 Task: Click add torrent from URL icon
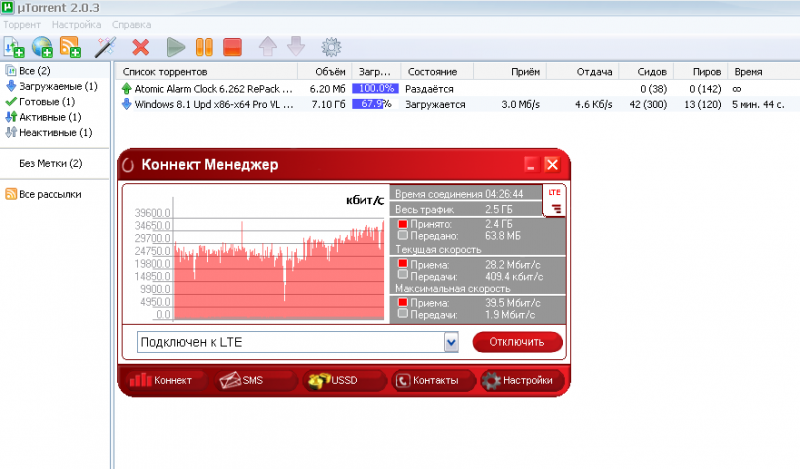(x=42, y=46)
